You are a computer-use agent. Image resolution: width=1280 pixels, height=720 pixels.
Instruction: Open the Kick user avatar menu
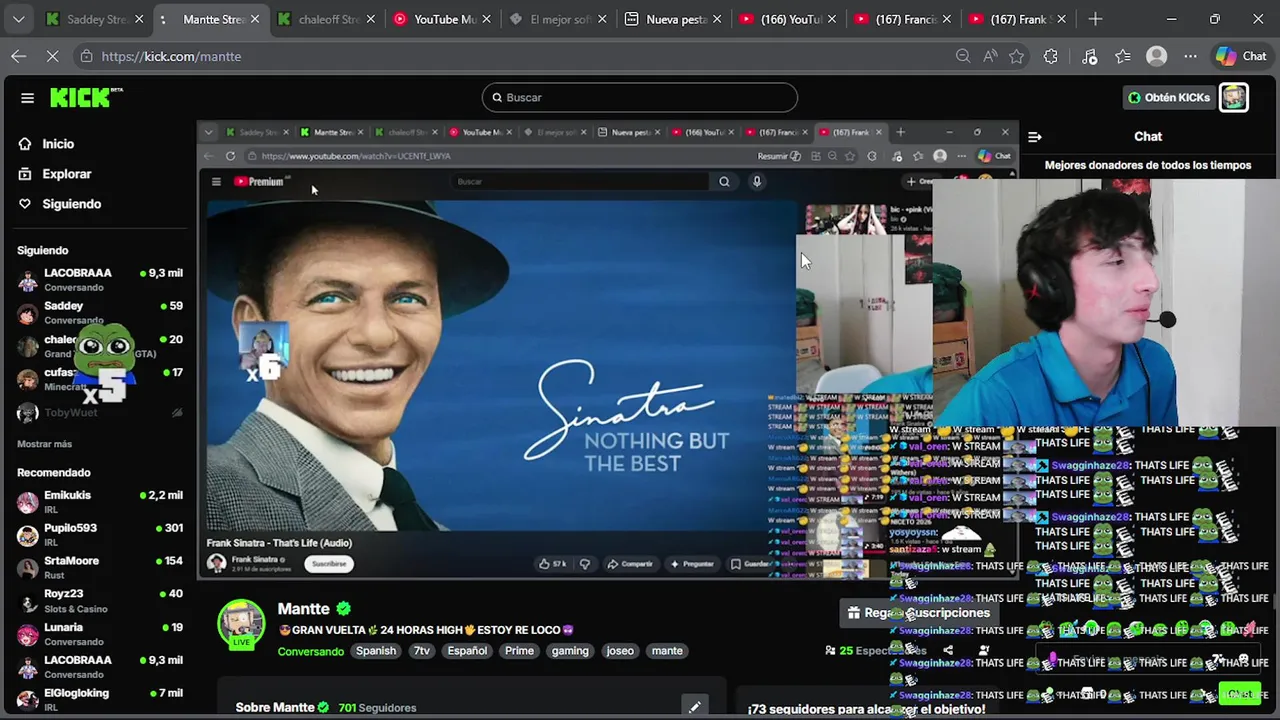1234,97
